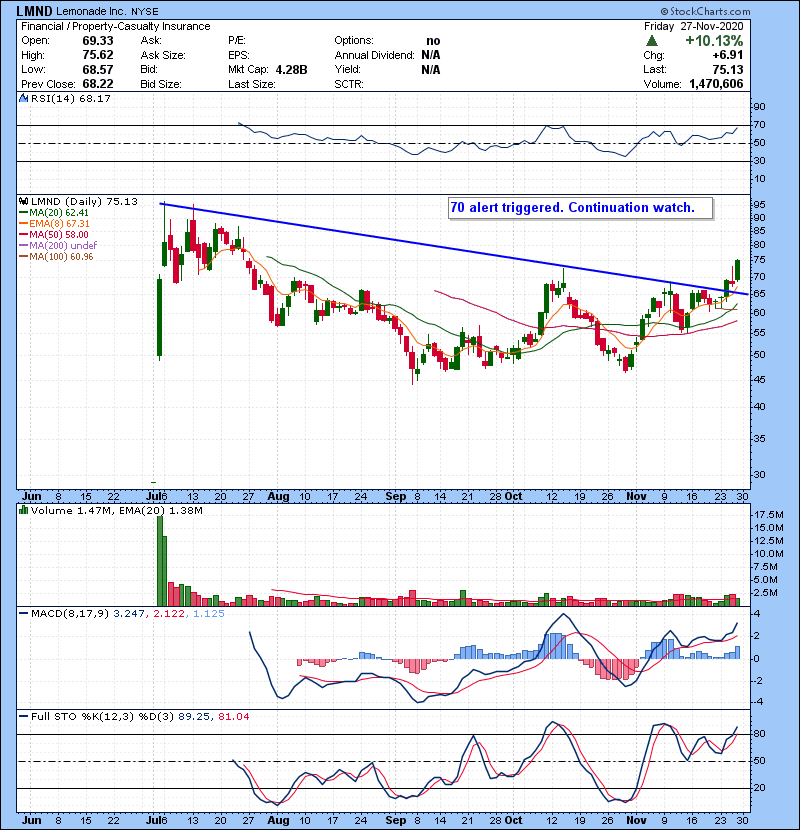This screenshot has width=800, height=830.
Task: Click the MA(100) 60.96 legend entry
Action: click(x=61, y=257)
